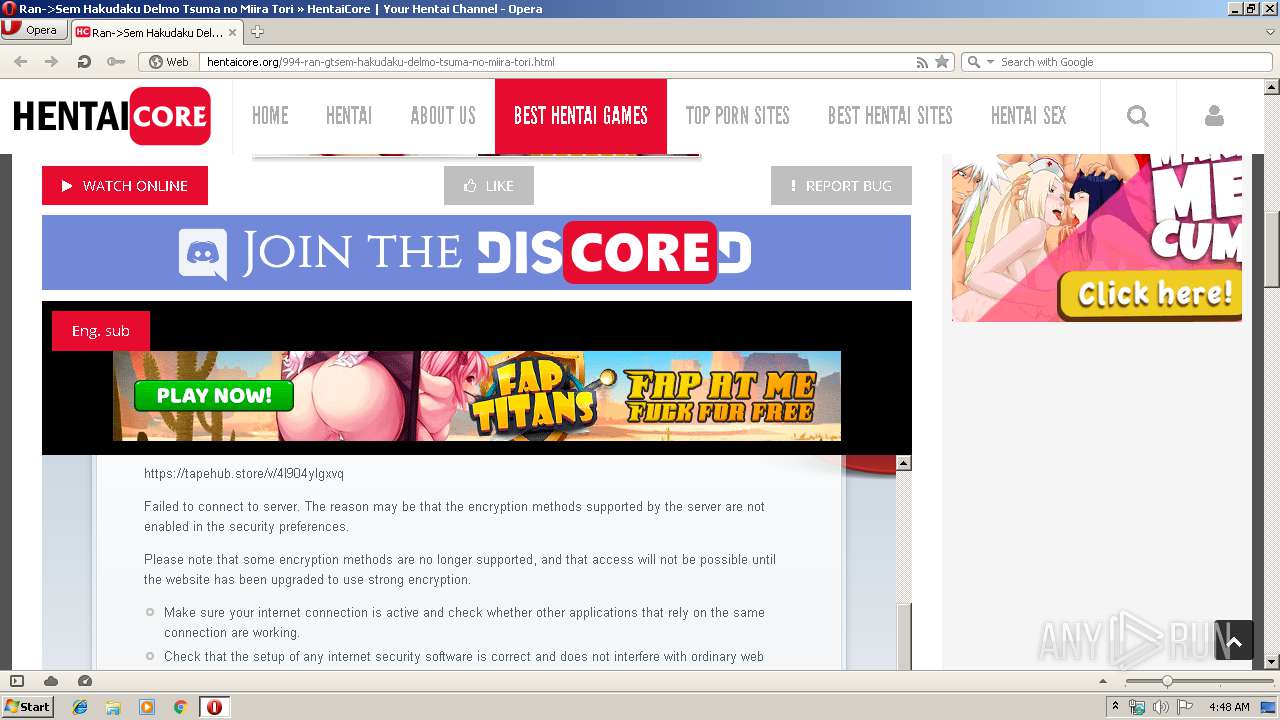Image resolution: width=1280 pixels, height=720 pixels.
Task: Open the Action Center flag icon
Action: click(x=1185, y=707)
